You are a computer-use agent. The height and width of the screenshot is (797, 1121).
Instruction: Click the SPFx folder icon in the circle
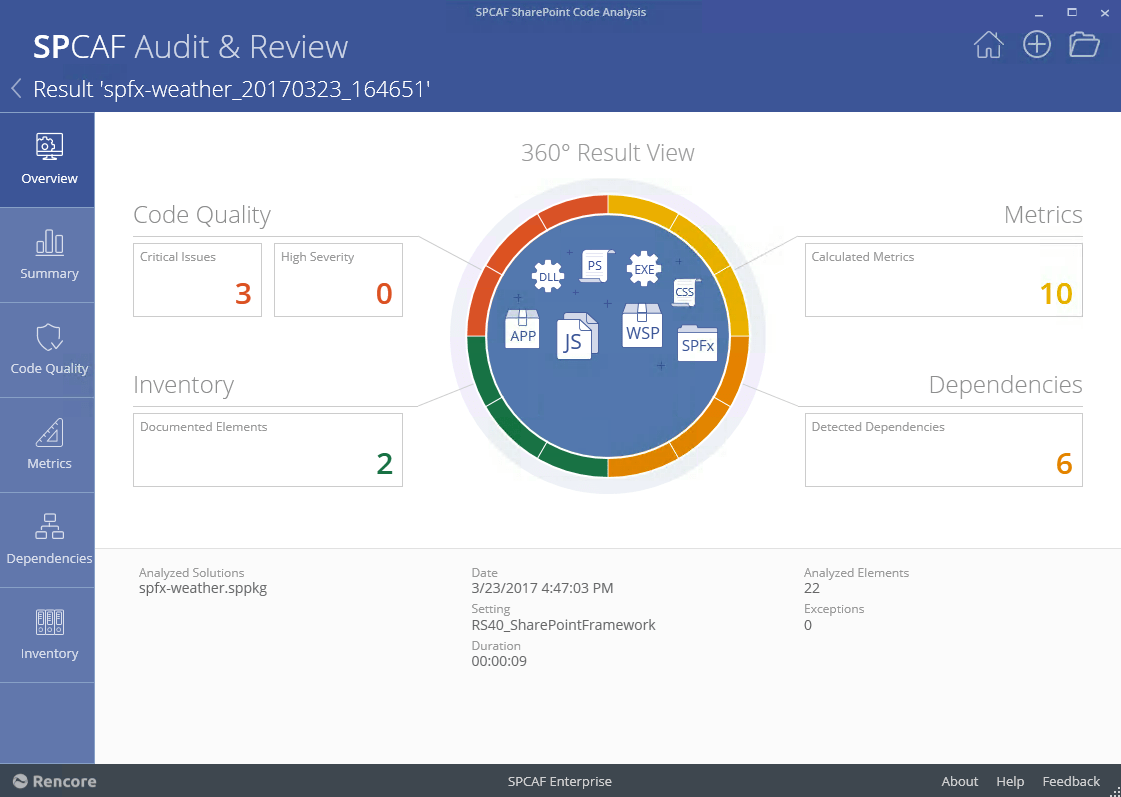[697, 343]
